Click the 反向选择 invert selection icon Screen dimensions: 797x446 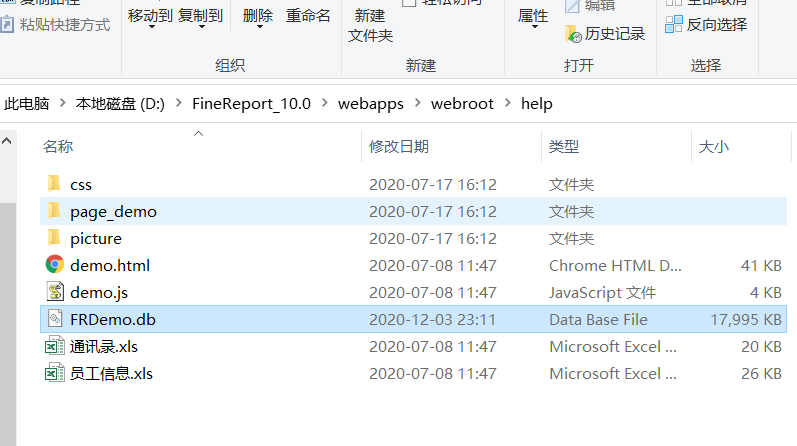click(673, 24)
